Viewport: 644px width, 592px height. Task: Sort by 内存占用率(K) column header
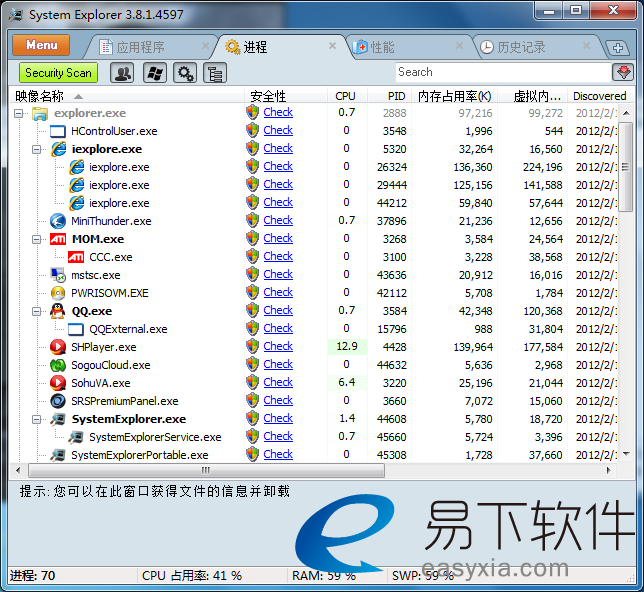[x=454, y=96]
